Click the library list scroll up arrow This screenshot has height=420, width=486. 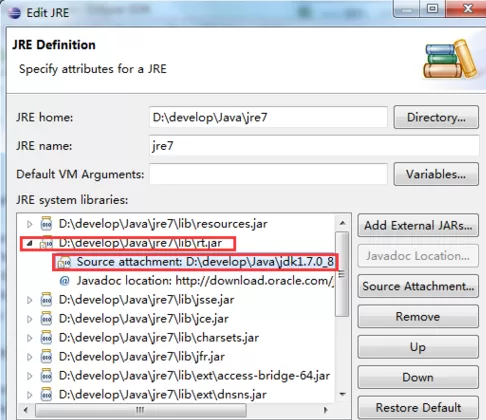click(x=342, y=223)
